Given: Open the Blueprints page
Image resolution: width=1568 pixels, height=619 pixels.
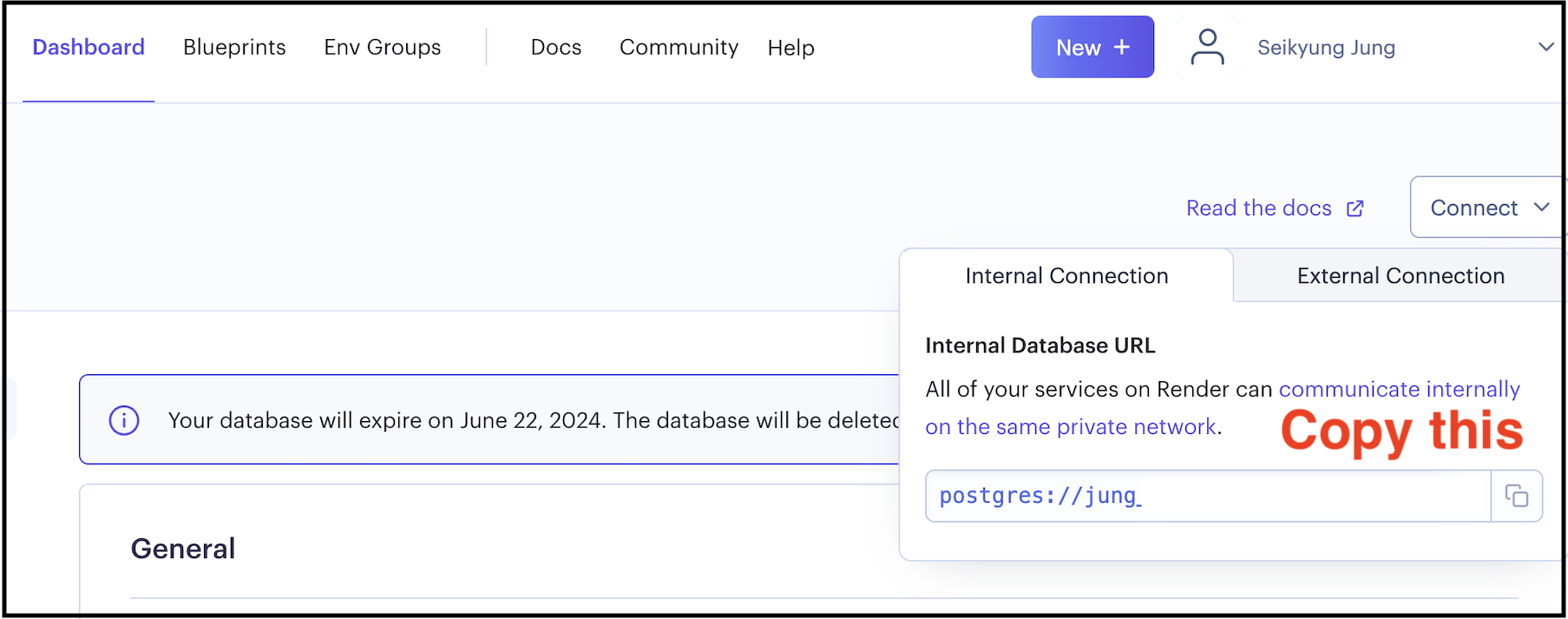Looking at the screenshot, I should pyautogui.click(x=234, y=48).
